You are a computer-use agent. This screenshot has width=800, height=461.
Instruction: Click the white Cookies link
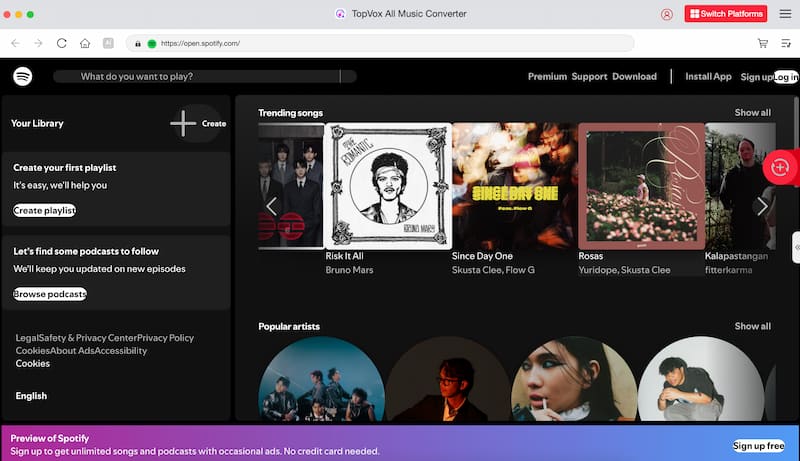33,364
